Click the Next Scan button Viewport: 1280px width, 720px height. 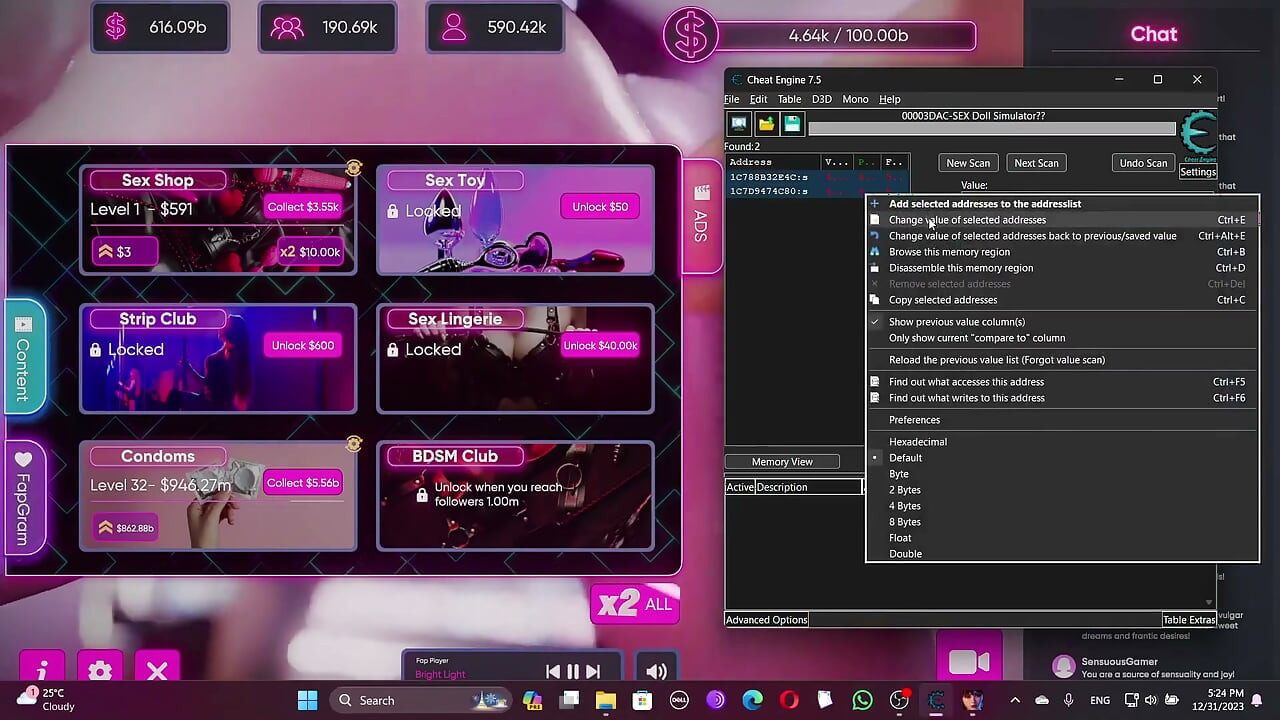[1036, 163]
